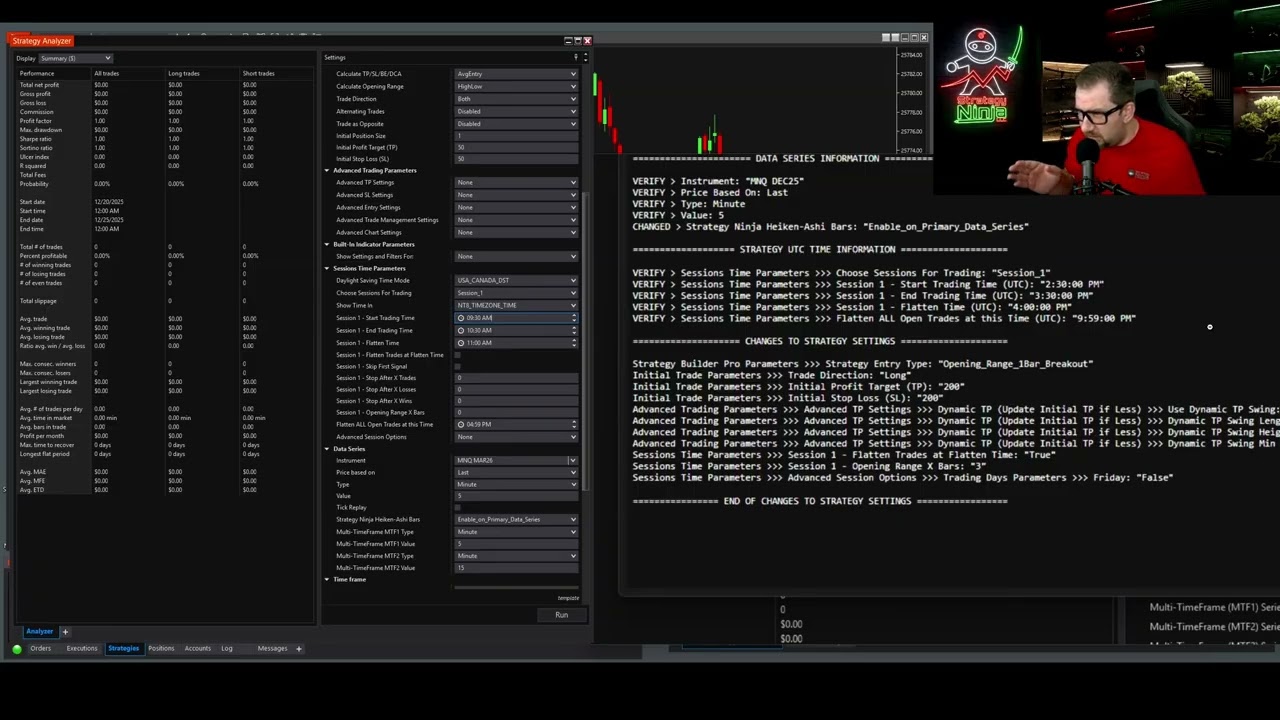Open the Price based on dropdown
Screen dimensions: 1280x720
516,472
